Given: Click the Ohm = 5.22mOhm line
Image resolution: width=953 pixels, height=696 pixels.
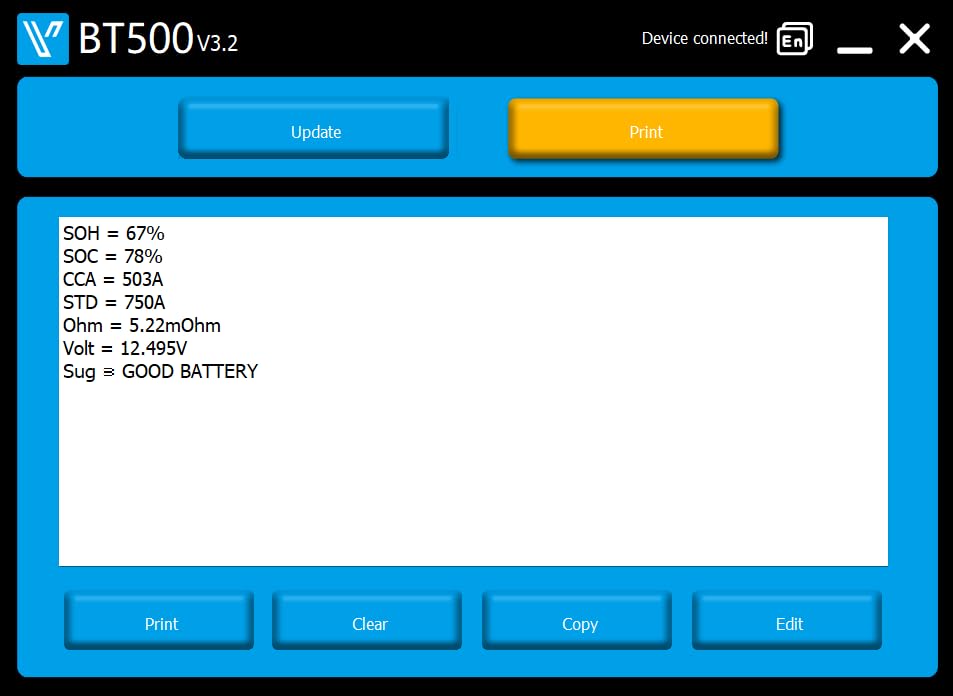Looking at the screenshot, I should tap(142, 326).
